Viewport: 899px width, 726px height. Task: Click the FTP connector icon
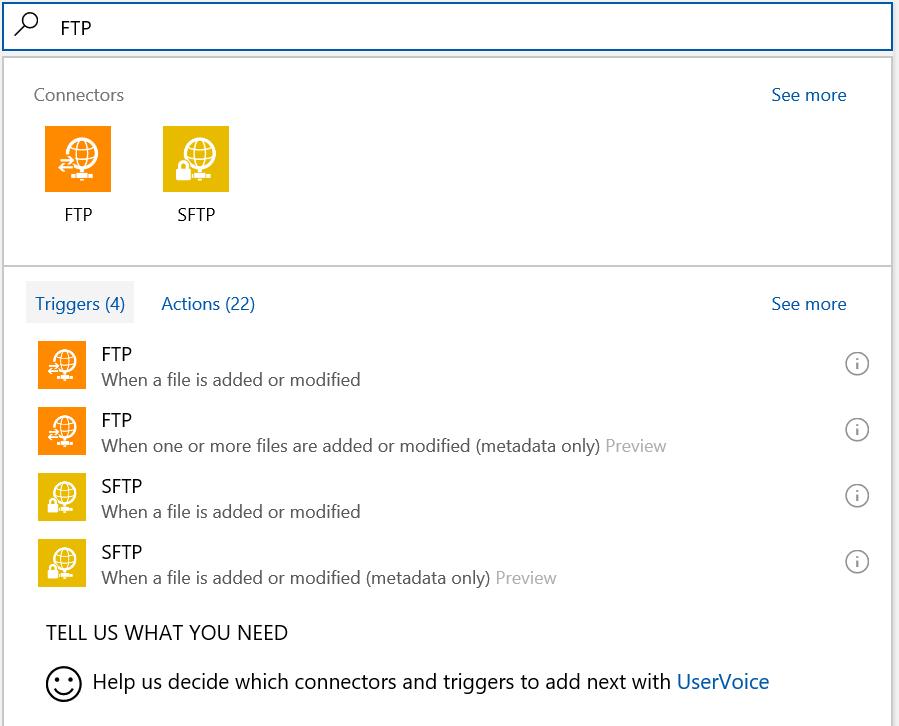tap(78, 159)
